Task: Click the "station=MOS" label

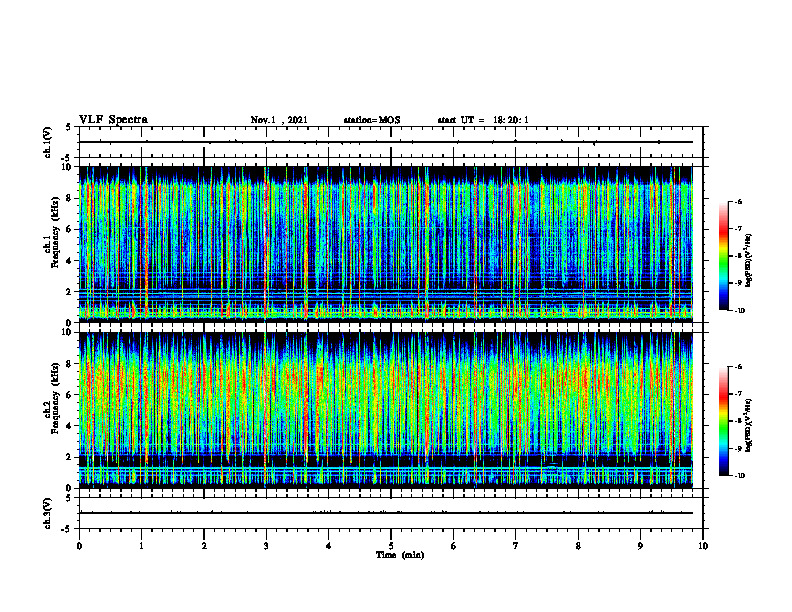Action: click(372, 120)
